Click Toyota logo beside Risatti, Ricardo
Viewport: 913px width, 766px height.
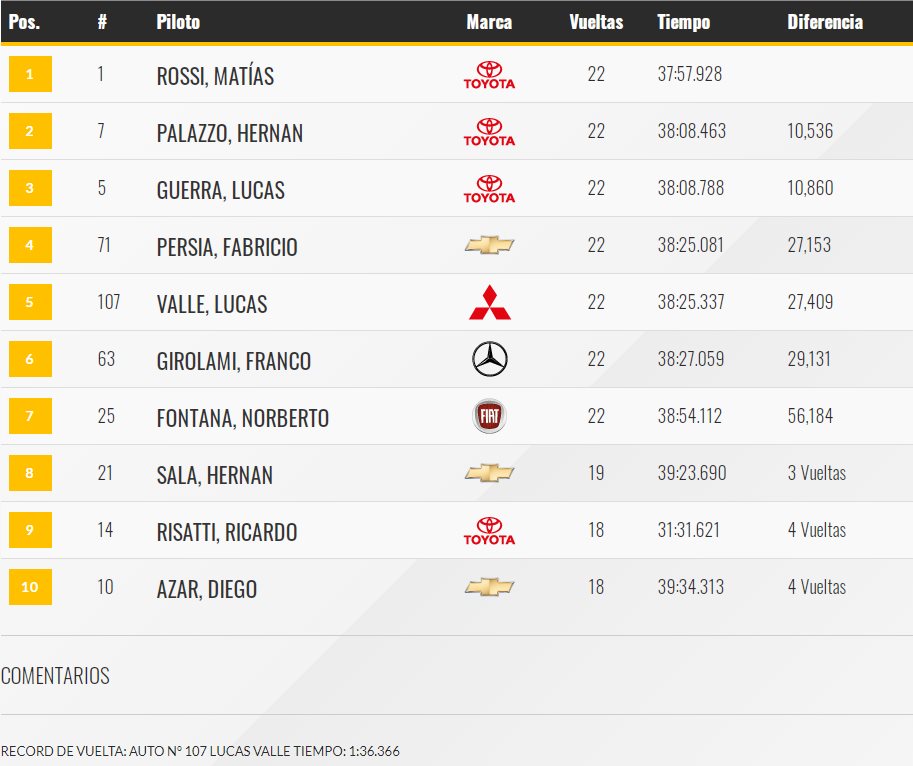489,530
